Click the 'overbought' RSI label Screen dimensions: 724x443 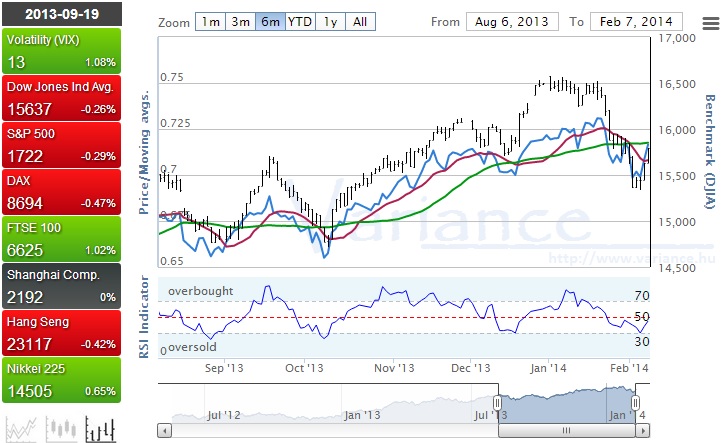(x=201, y=291)
